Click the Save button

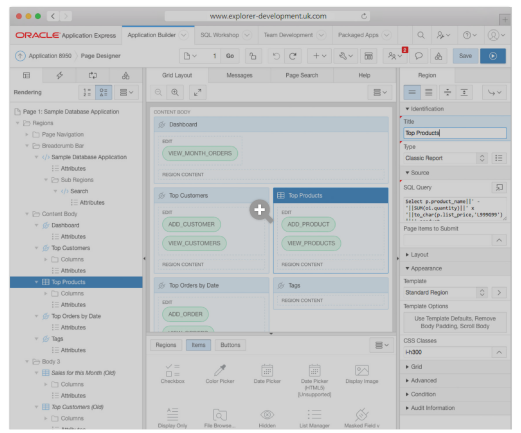click(x=465, y=56)
